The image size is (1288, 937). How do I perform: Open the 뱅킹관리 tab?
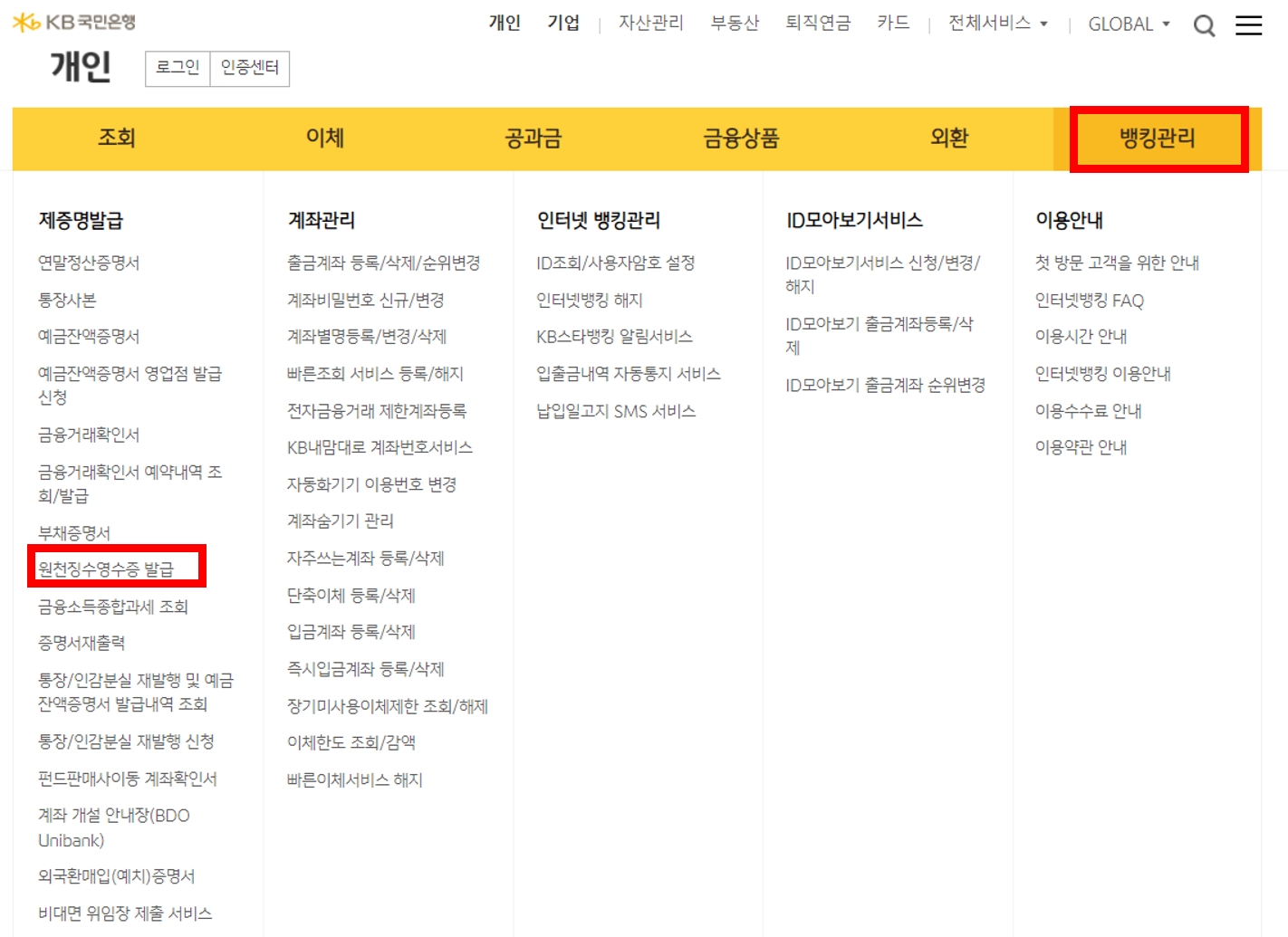pos(1157,139)
